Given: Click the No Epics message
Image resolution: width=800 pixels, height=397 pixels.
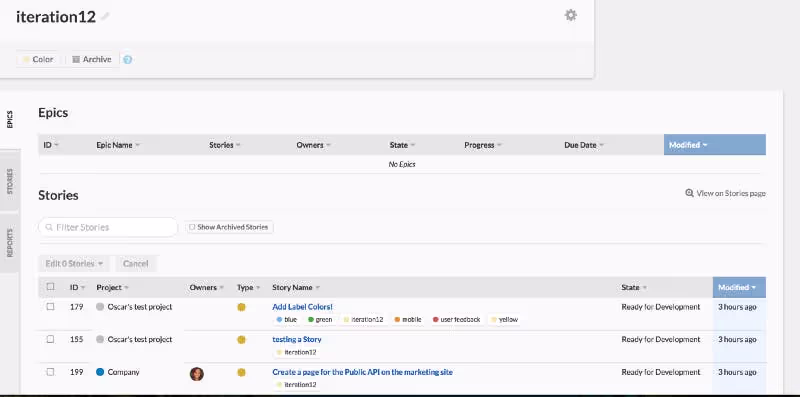Looking at the screenshot, I should point(402,164).
